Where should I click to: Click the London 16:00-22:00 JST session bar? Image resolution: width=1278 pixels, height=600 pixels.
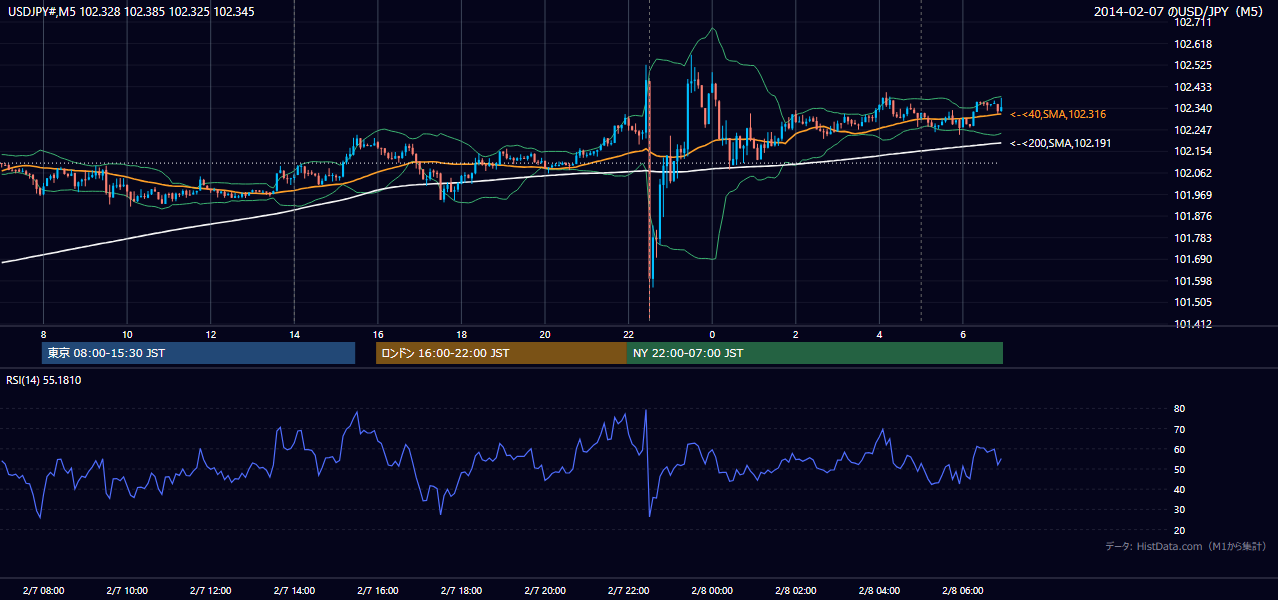[501, 353]
